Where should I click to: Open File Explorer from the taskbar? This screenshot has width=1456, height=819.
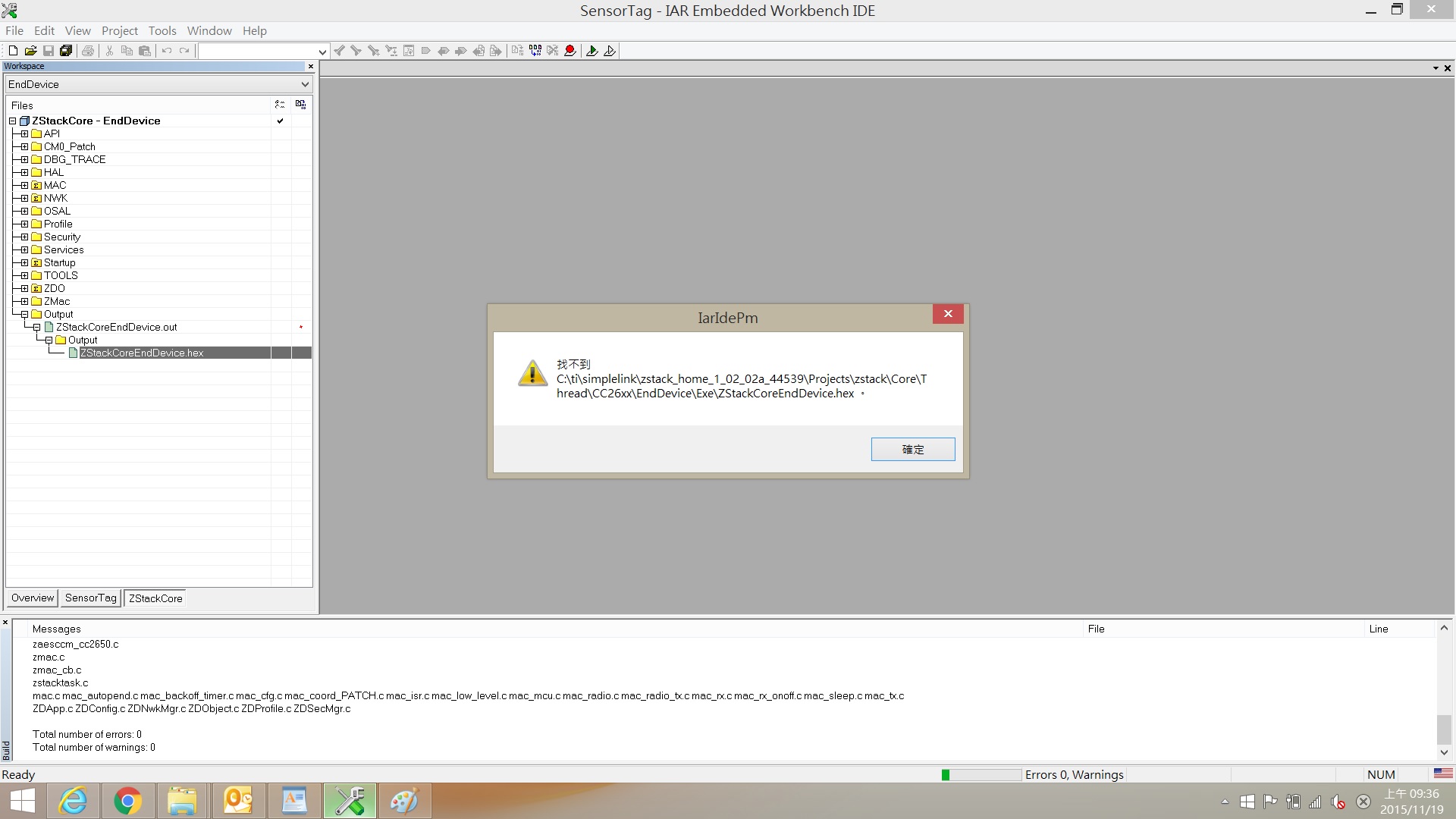pyautogui.click(x=182, y=801)
